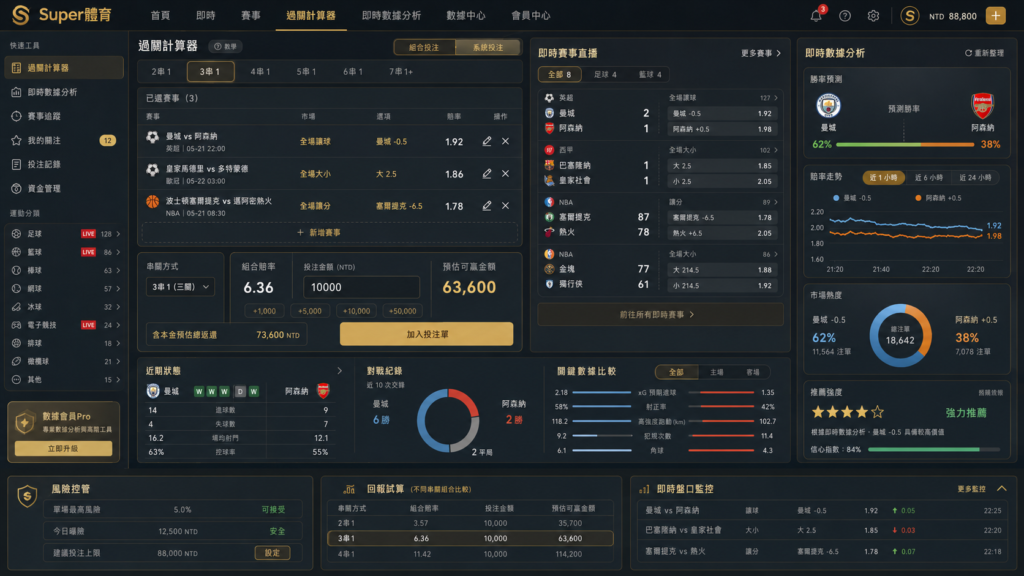
Task: Click the 教學 tutorial badge
Action: [225, 46]
